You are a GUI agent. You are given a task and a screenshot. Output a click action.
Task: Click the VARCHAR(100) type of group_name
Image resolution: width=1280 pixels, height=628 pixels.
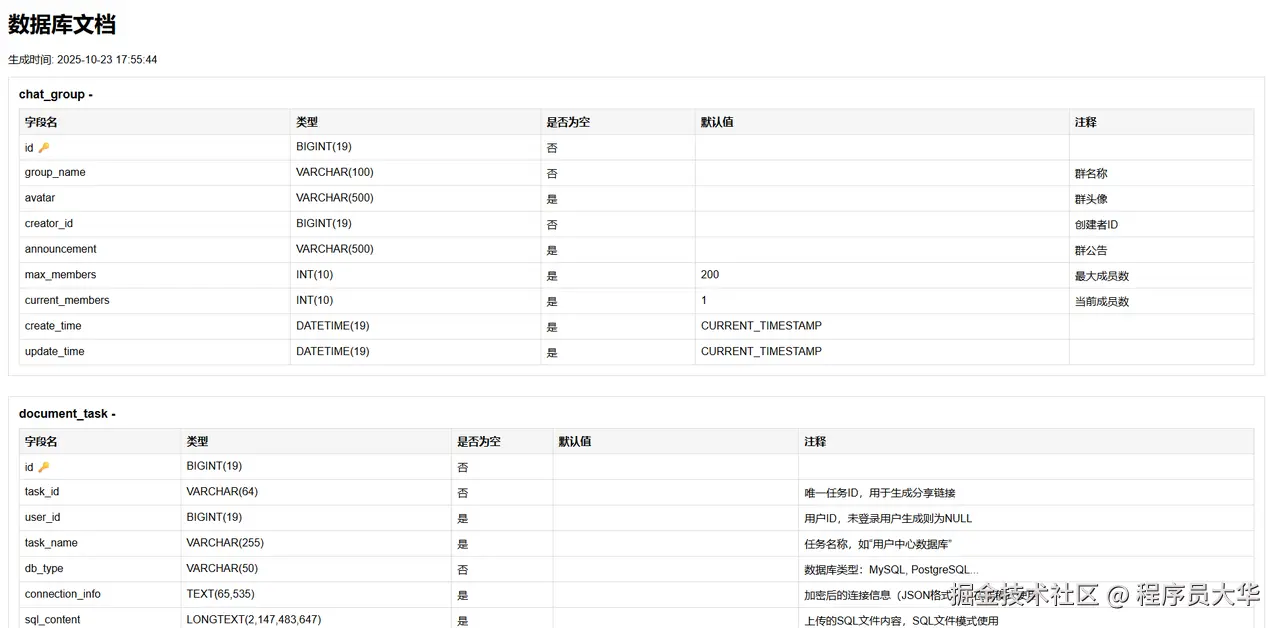(x=335, y=173)
